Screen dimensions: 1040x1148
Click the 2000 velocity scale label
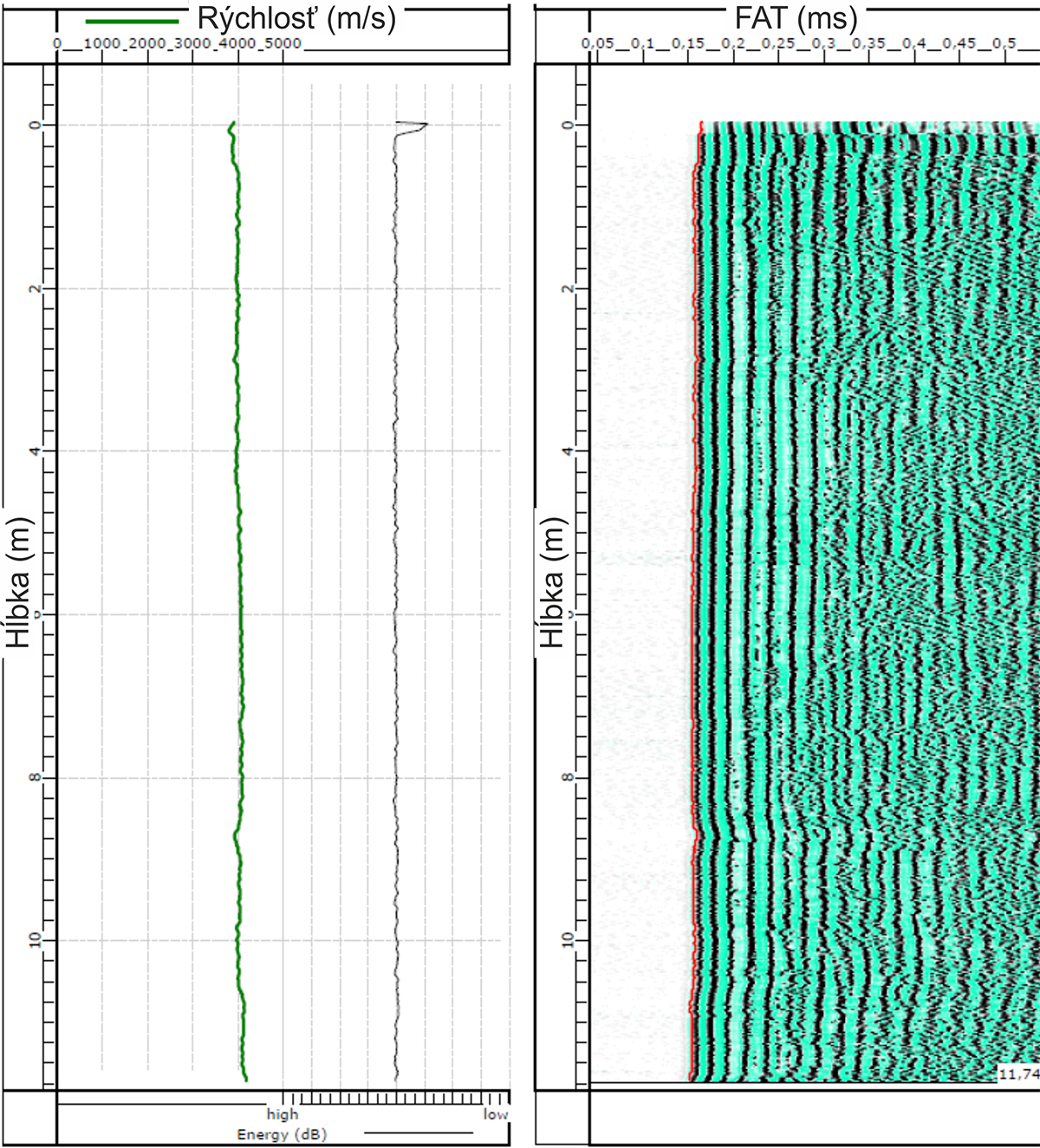147,43
